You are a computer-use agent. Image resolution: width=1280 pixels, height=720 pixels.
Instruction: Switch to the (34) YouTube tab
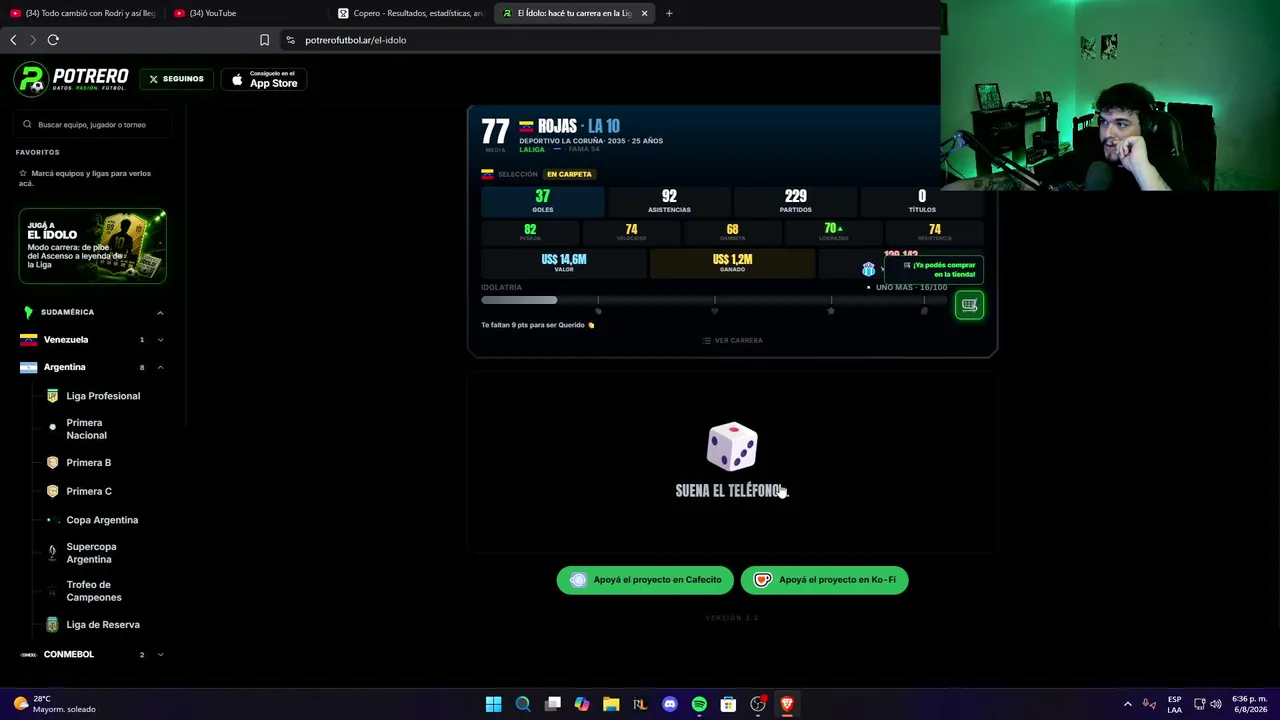click(247, 13)
